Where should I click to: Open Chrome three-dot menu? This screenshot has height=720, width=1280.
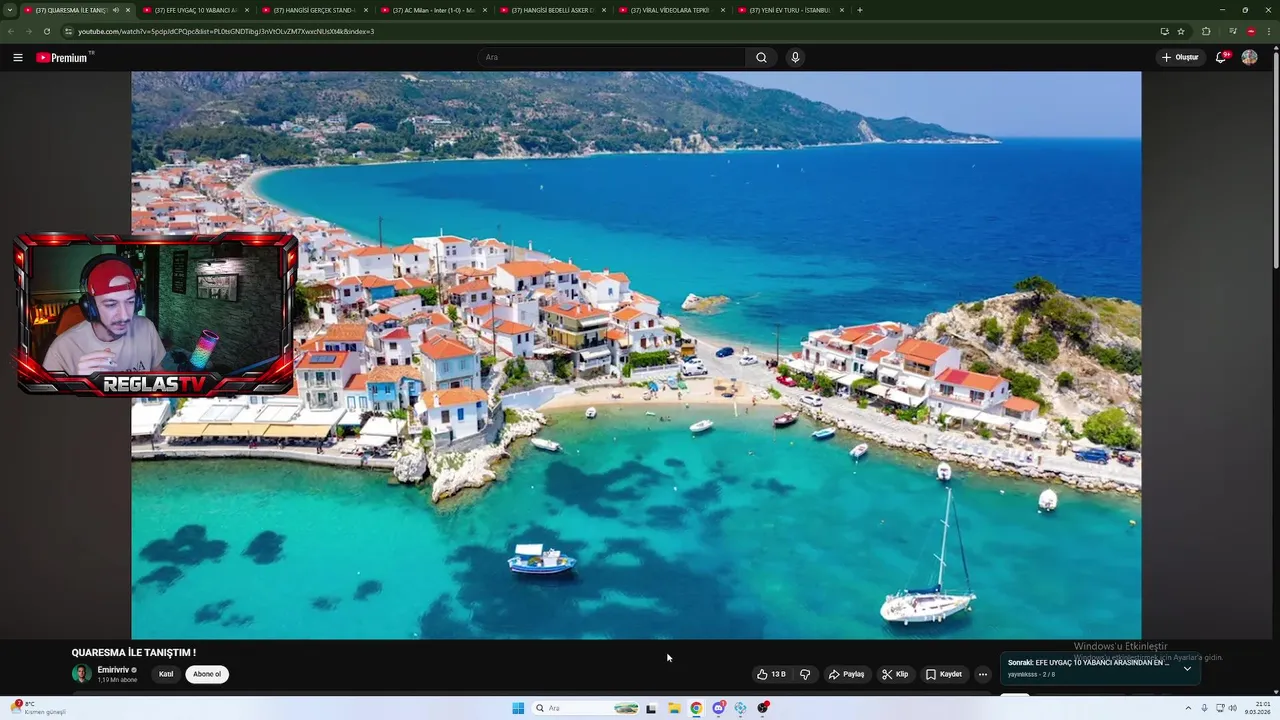pos(1268,31)
